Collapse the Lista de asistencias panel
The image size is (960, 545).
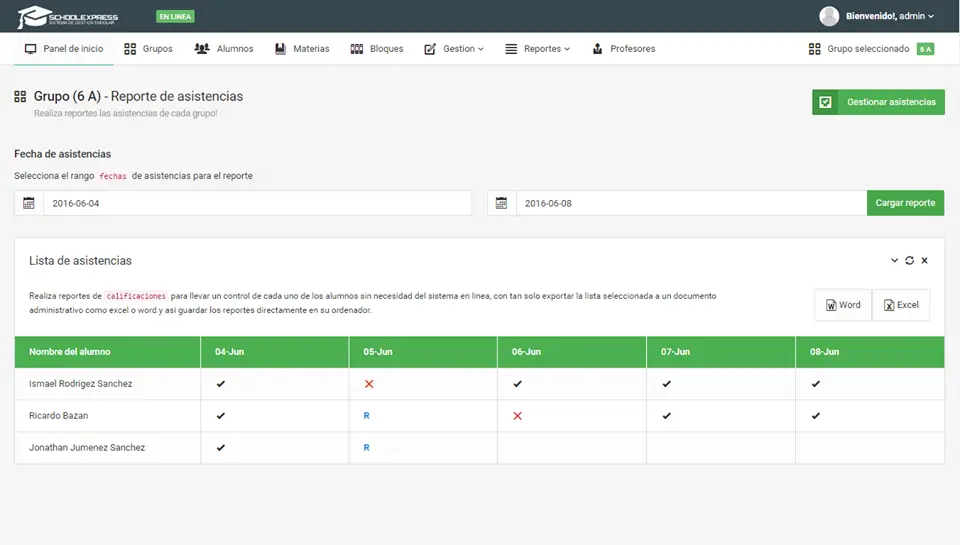tap(894, 260)
